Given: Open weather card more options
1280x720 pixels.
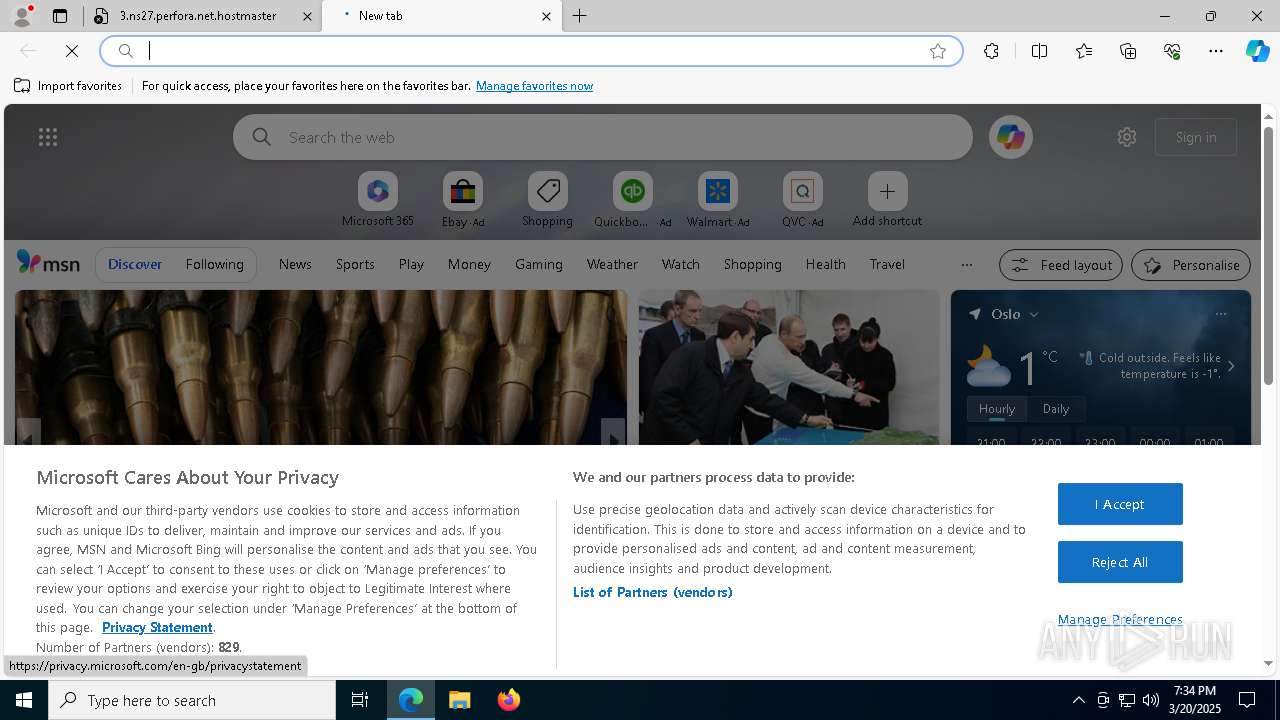Looking at the screenshot, I should (x=1221, y=314).
